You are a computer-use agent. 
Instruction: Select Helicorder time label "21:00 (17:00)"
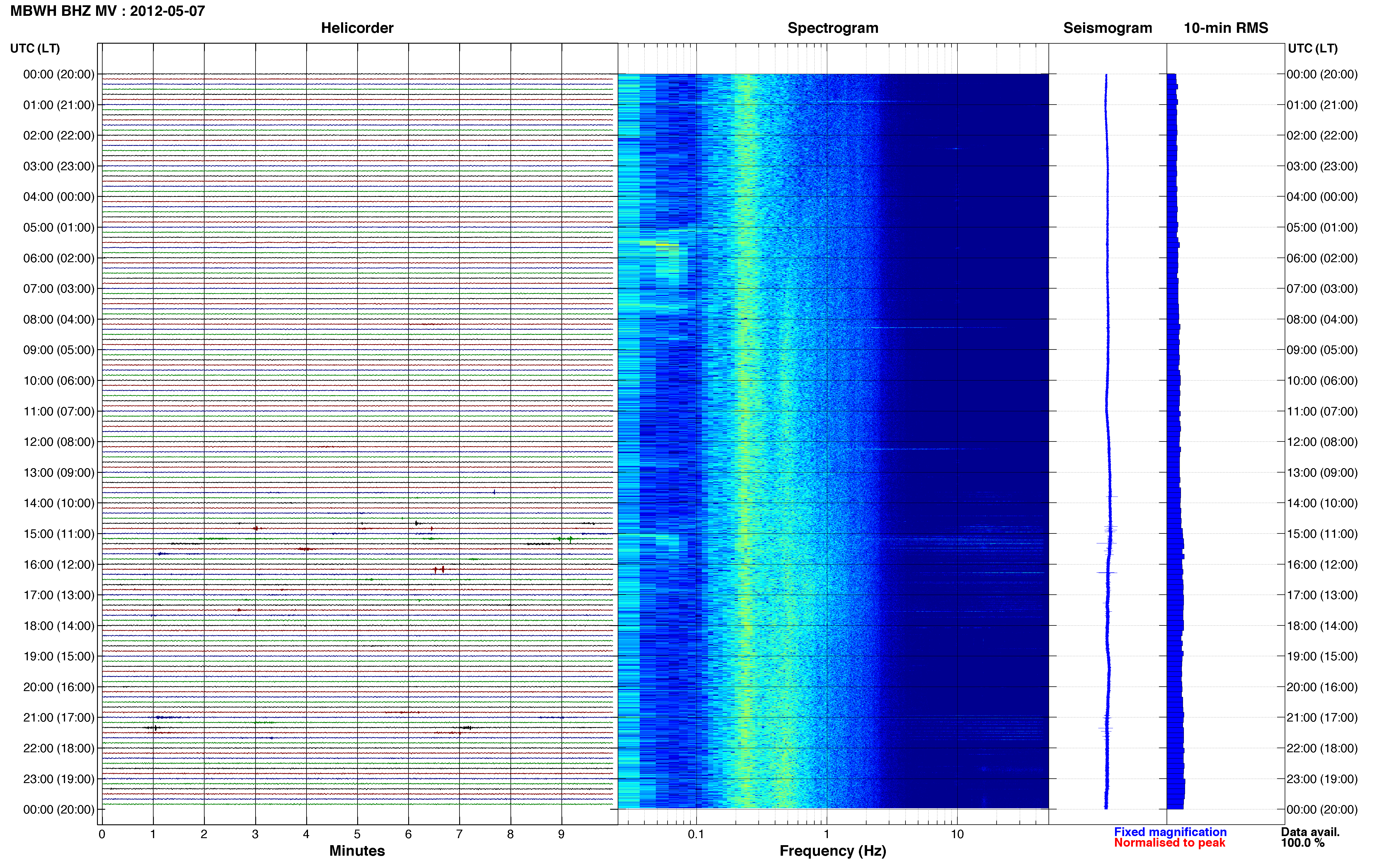click(x=59, y=718)
